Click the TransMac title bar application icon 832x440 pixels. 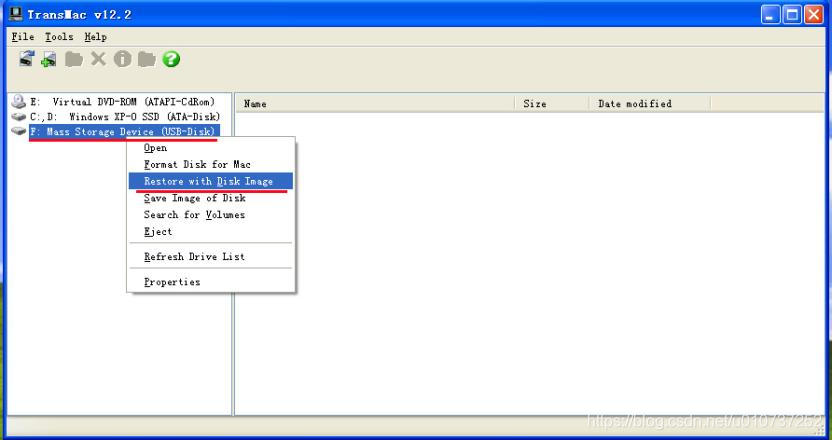pos(15,14)
